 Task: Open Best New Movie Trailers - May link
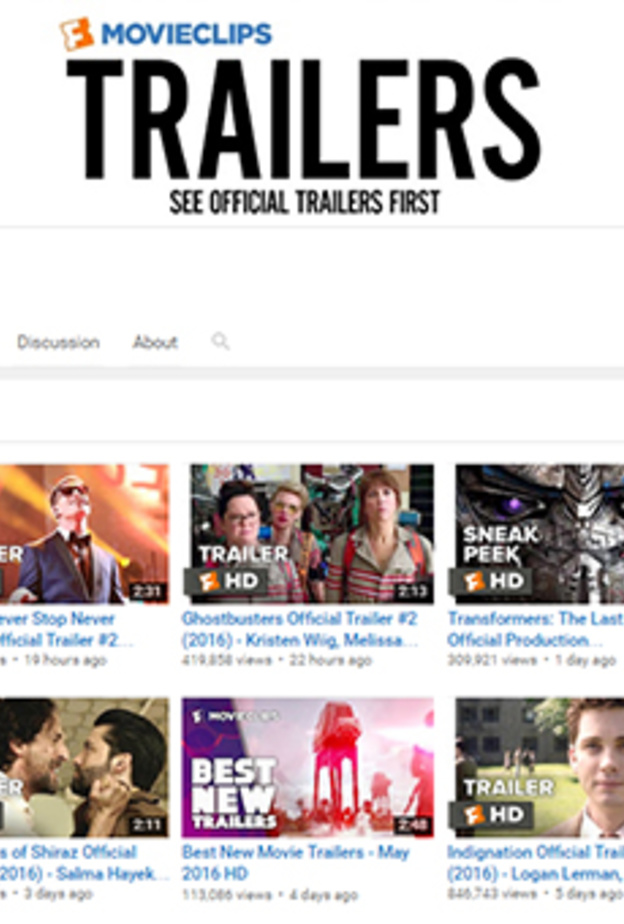click(x=295, y=862)
